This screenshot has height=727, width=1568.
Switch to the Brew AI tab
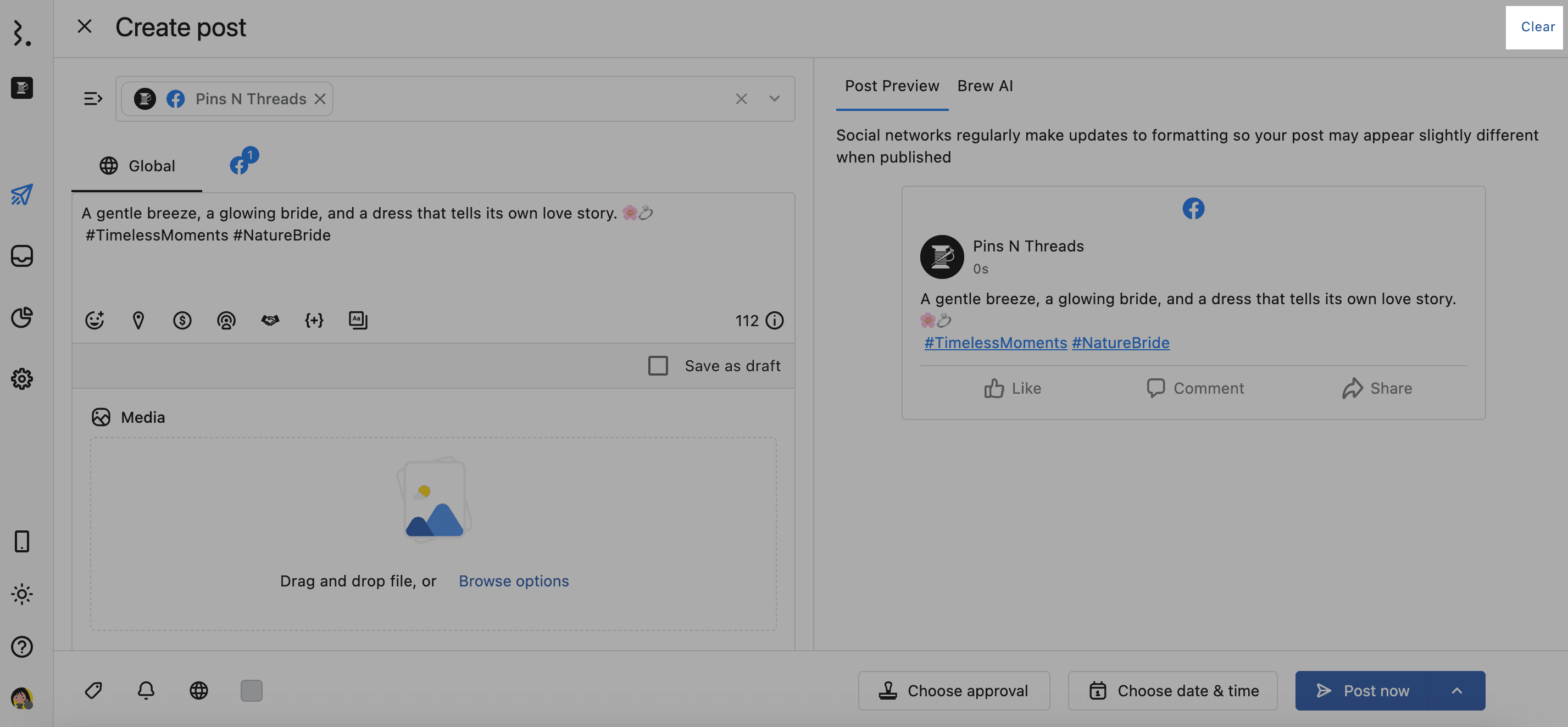[x=985, y=86]
